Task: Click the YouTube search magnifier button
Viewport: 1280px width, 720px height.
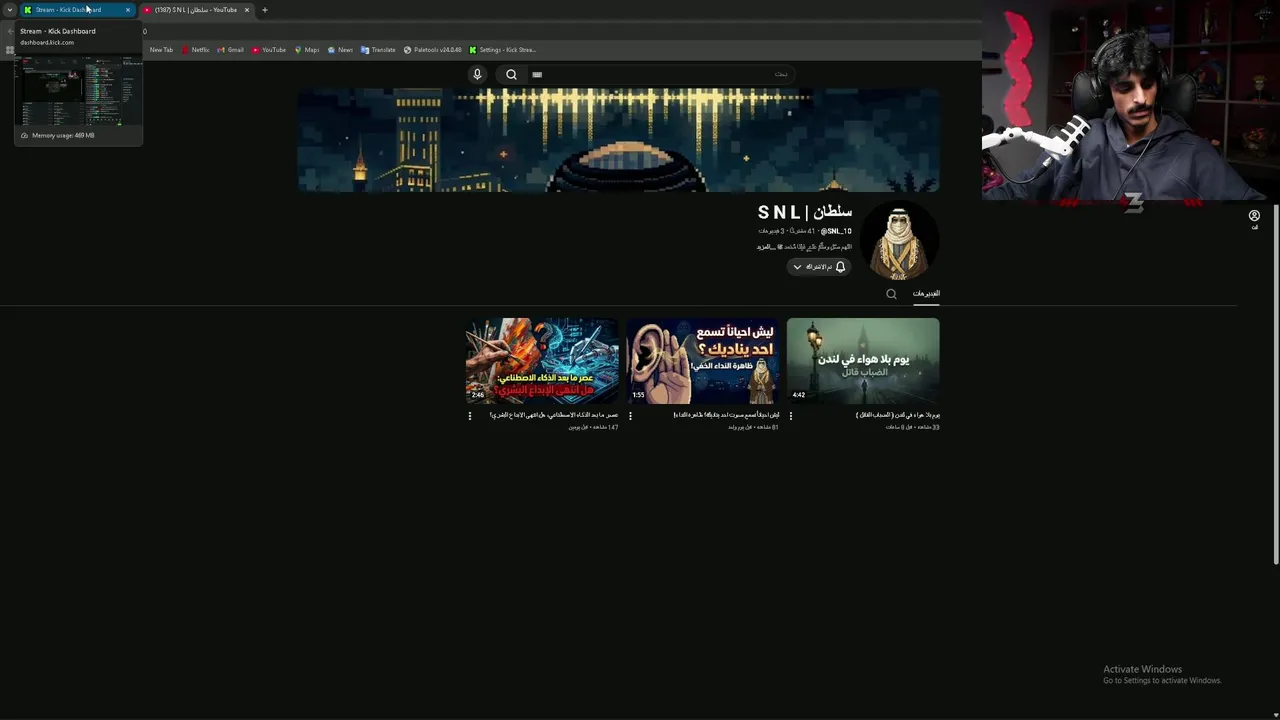Action: tap(511, 74)
